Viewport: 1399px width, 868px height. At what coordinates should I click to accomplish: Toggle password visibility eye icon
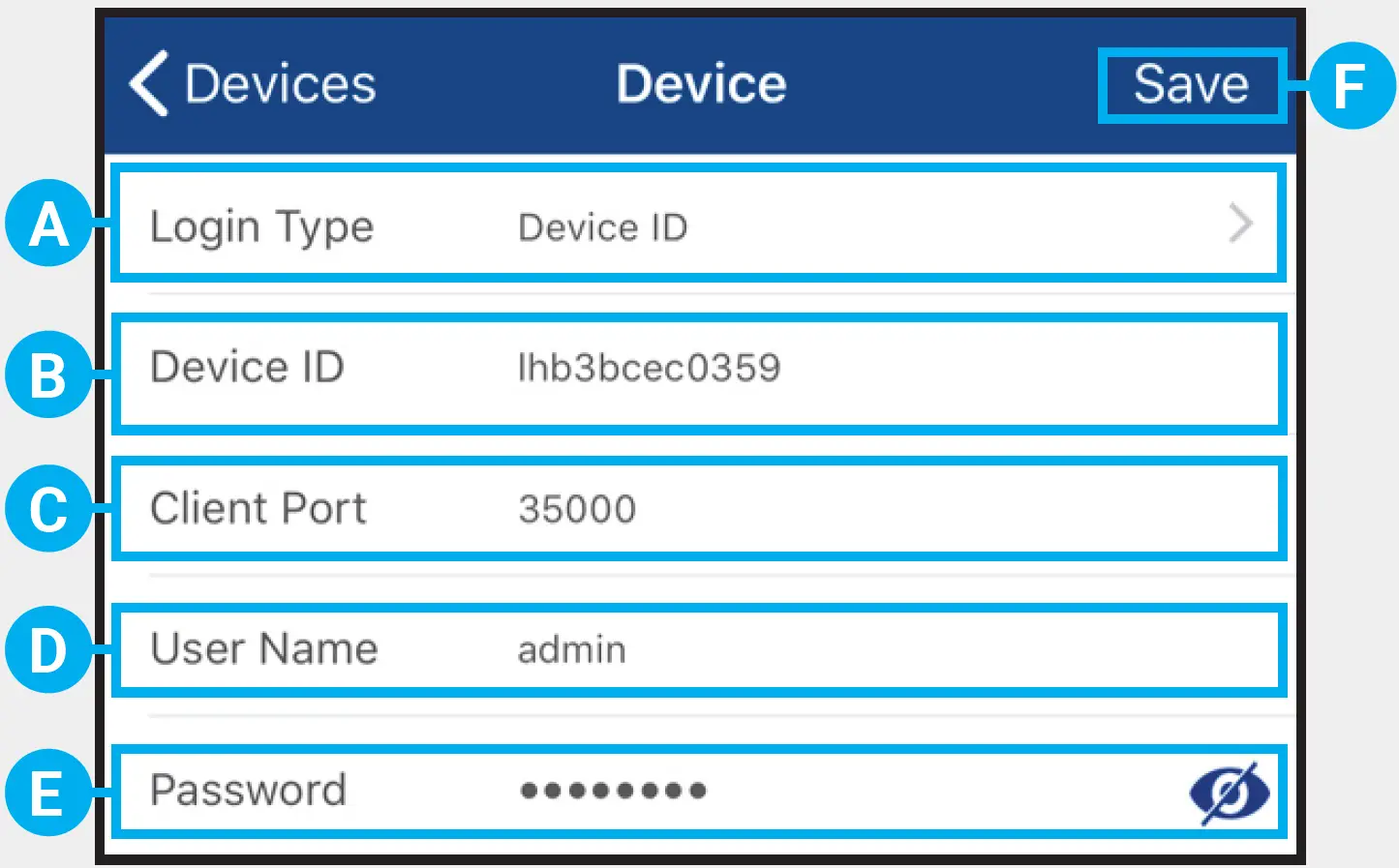pos(1230,793)
